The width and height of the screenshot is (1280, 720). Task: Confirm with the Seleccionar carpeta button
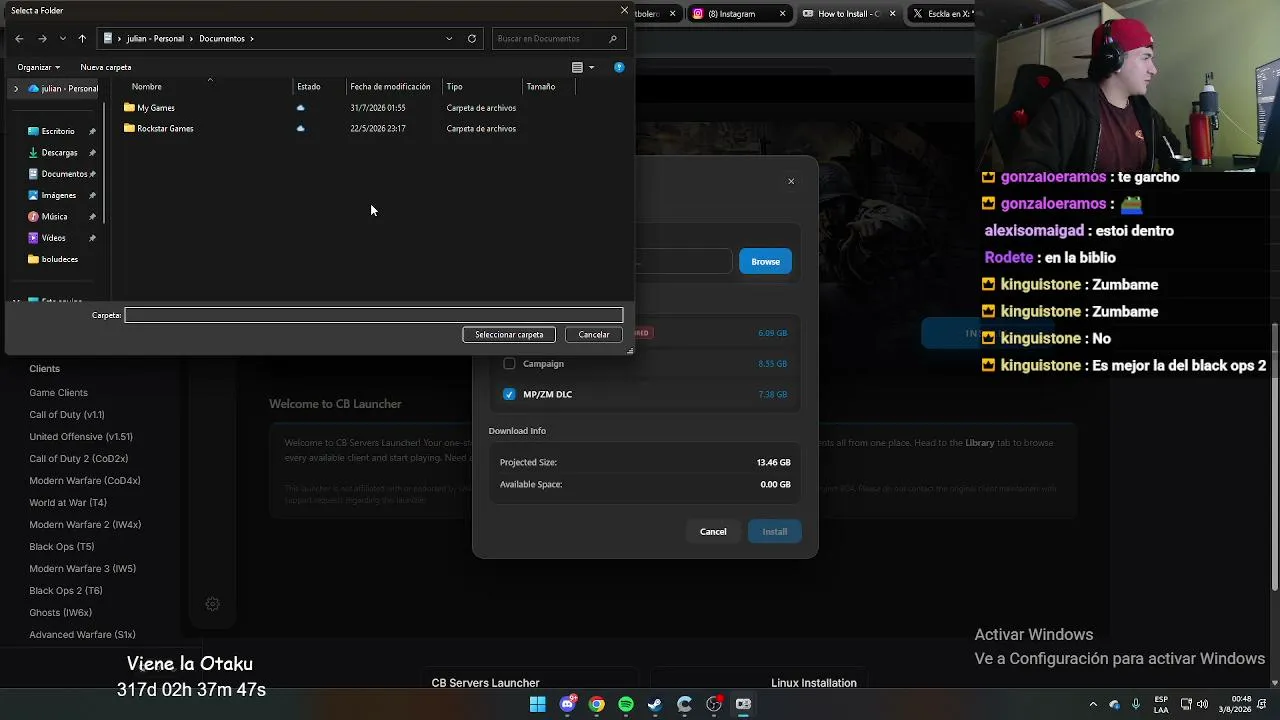click(509, 335)
